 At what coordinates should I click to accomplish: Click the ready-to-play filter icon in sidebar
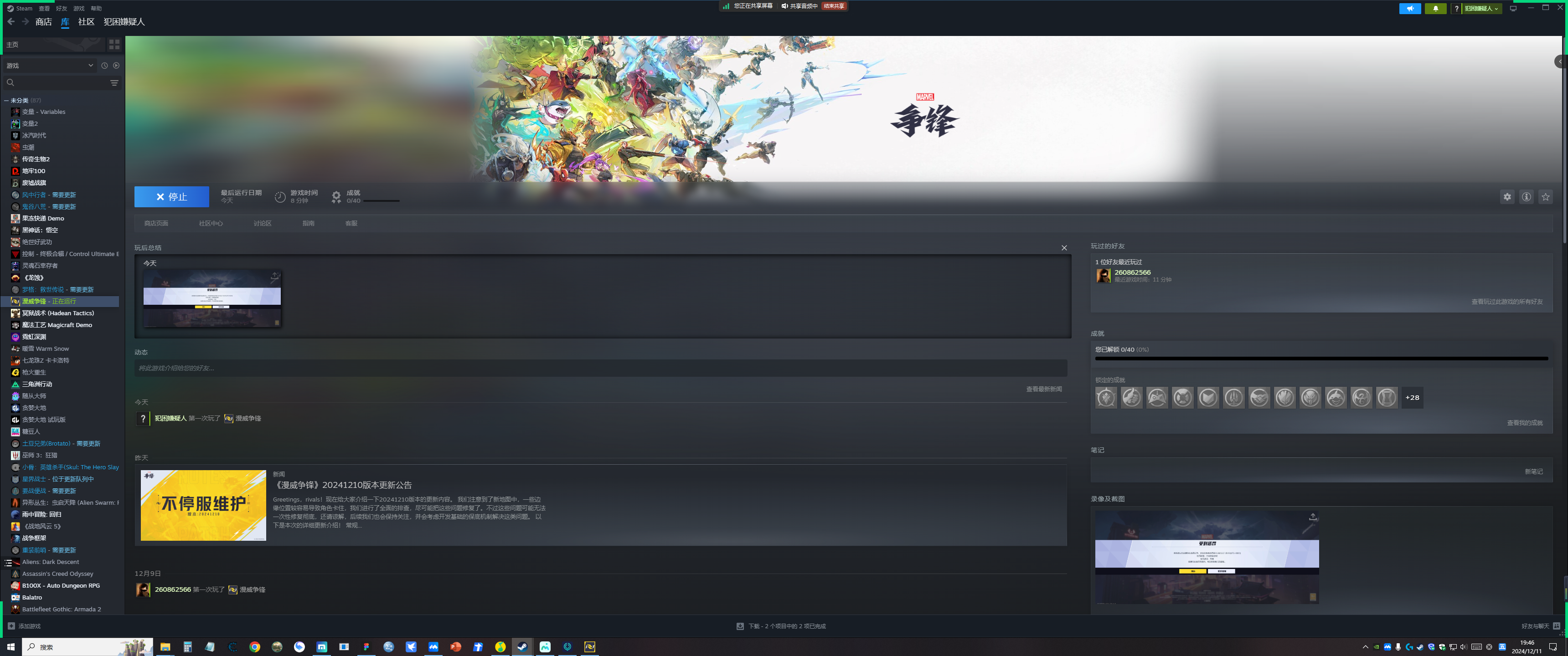pyautogui.click(x=116, y=66)
